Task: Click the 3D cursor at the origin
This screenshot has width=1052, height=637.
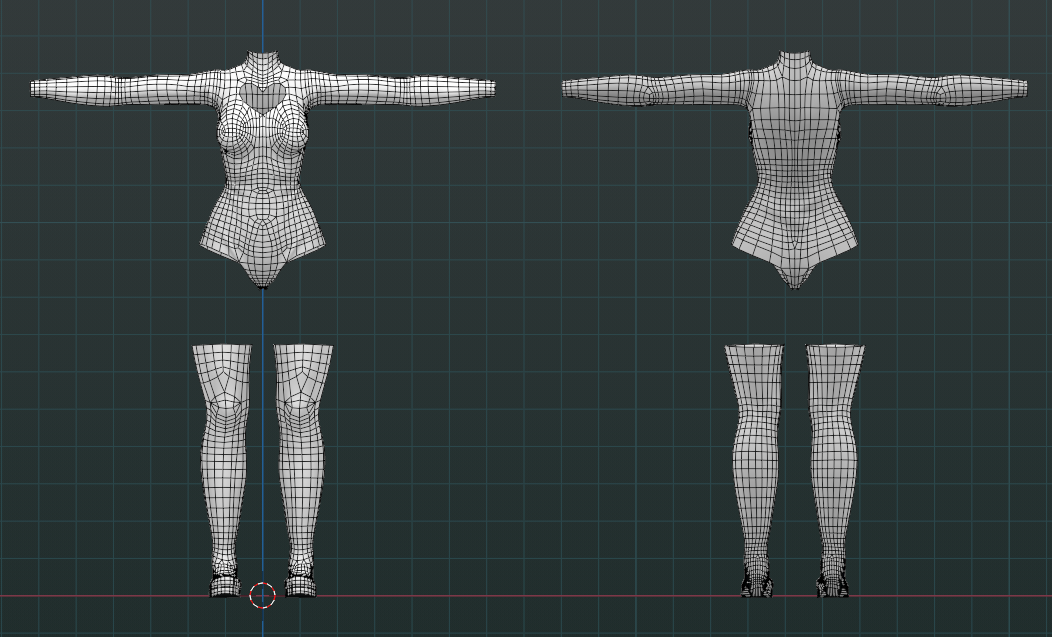Action: pos(262,595)
